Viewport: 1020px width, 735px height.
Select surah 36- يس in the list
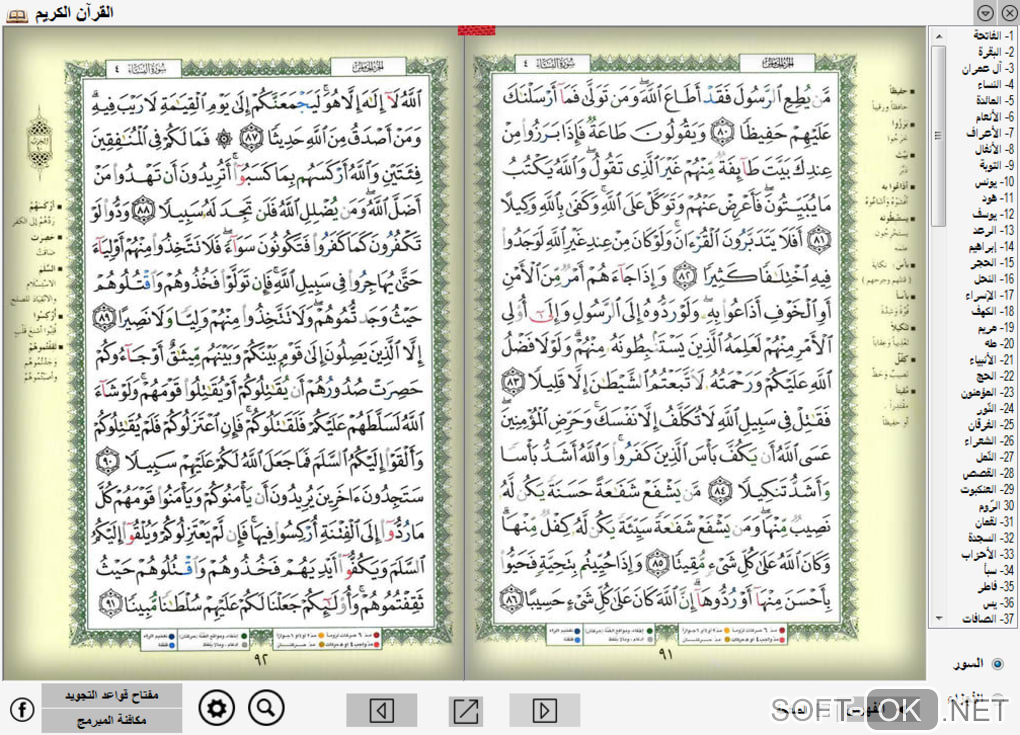(999, 603)
